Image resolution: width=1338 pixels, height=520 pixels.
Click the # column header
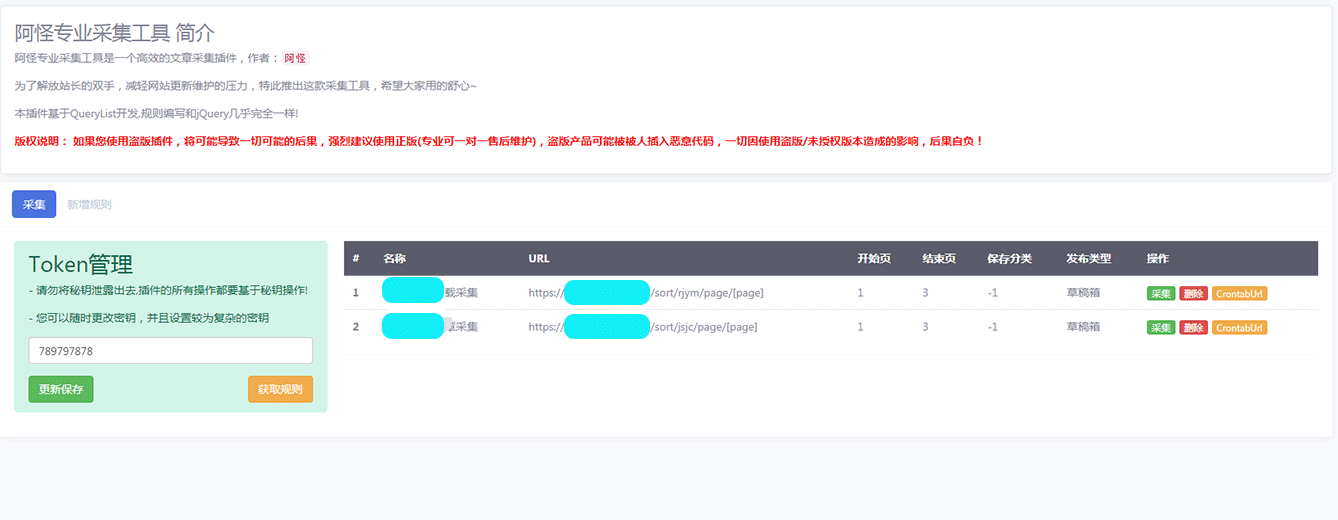click(x=356, y=258)
